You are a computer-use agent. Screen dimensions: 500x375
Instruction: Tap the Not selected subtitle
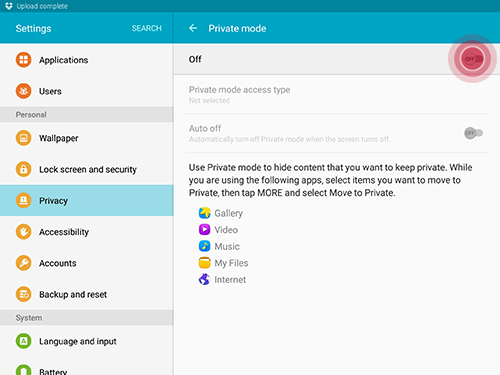(x=209, y=100)
